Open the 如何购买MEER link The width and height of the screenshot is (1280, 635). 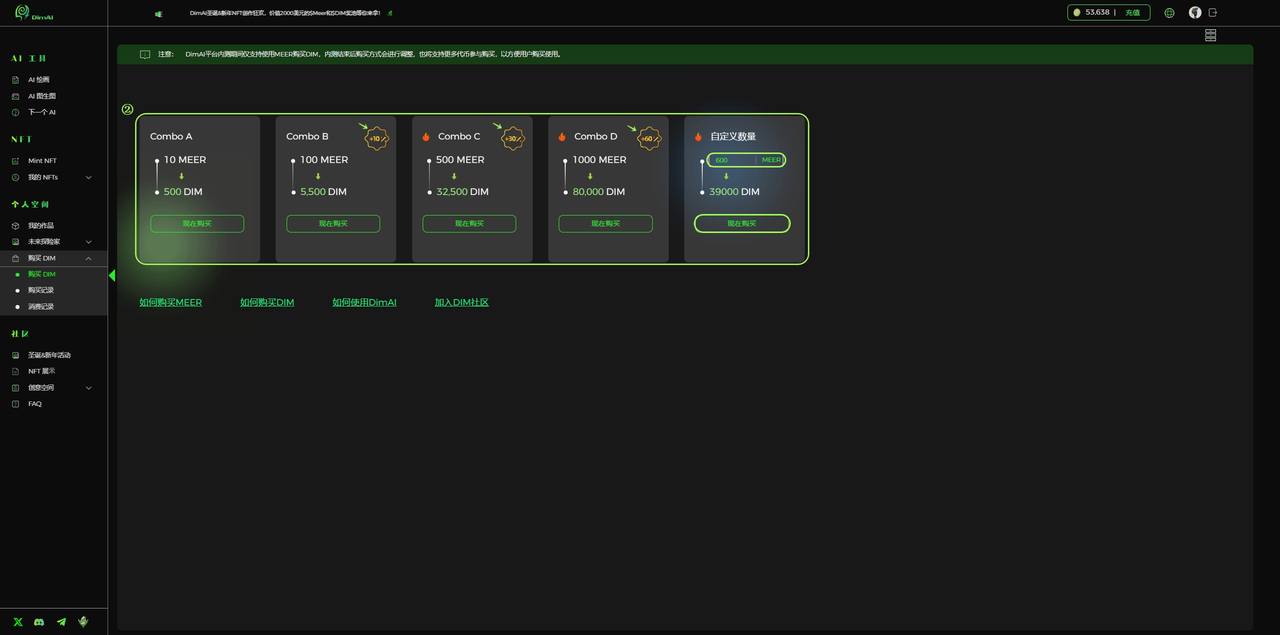pos(171,302)
